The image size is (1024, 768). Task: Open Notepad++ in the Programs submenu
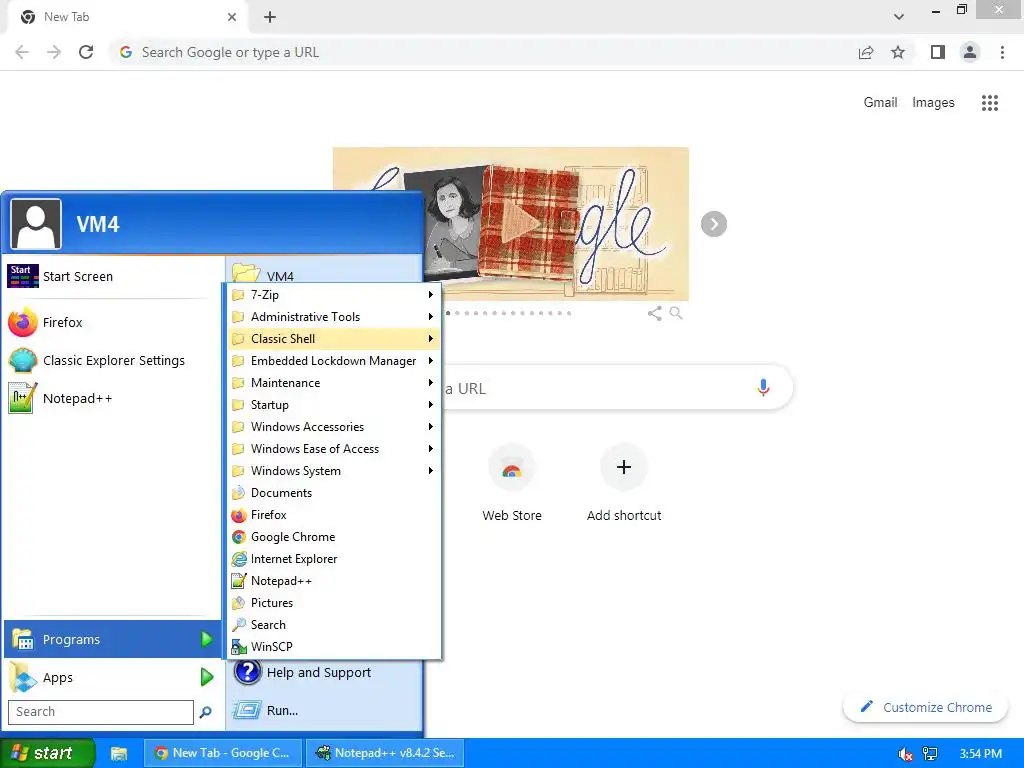tap(334, 581)
